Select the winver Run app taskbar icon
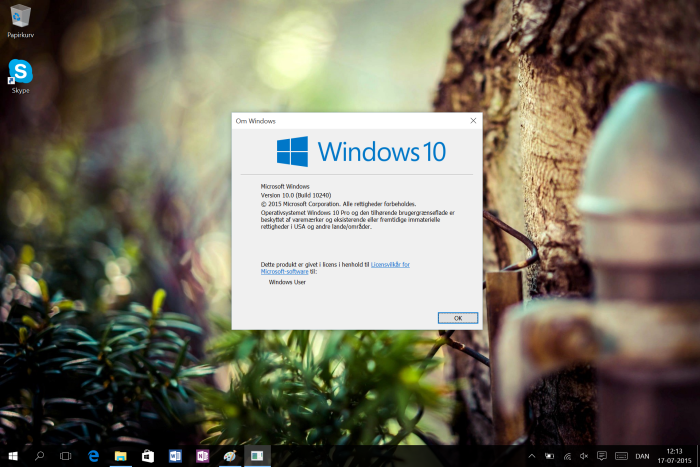Image resolution: width=700 pixels, height=467 pixels. [257, 456]
